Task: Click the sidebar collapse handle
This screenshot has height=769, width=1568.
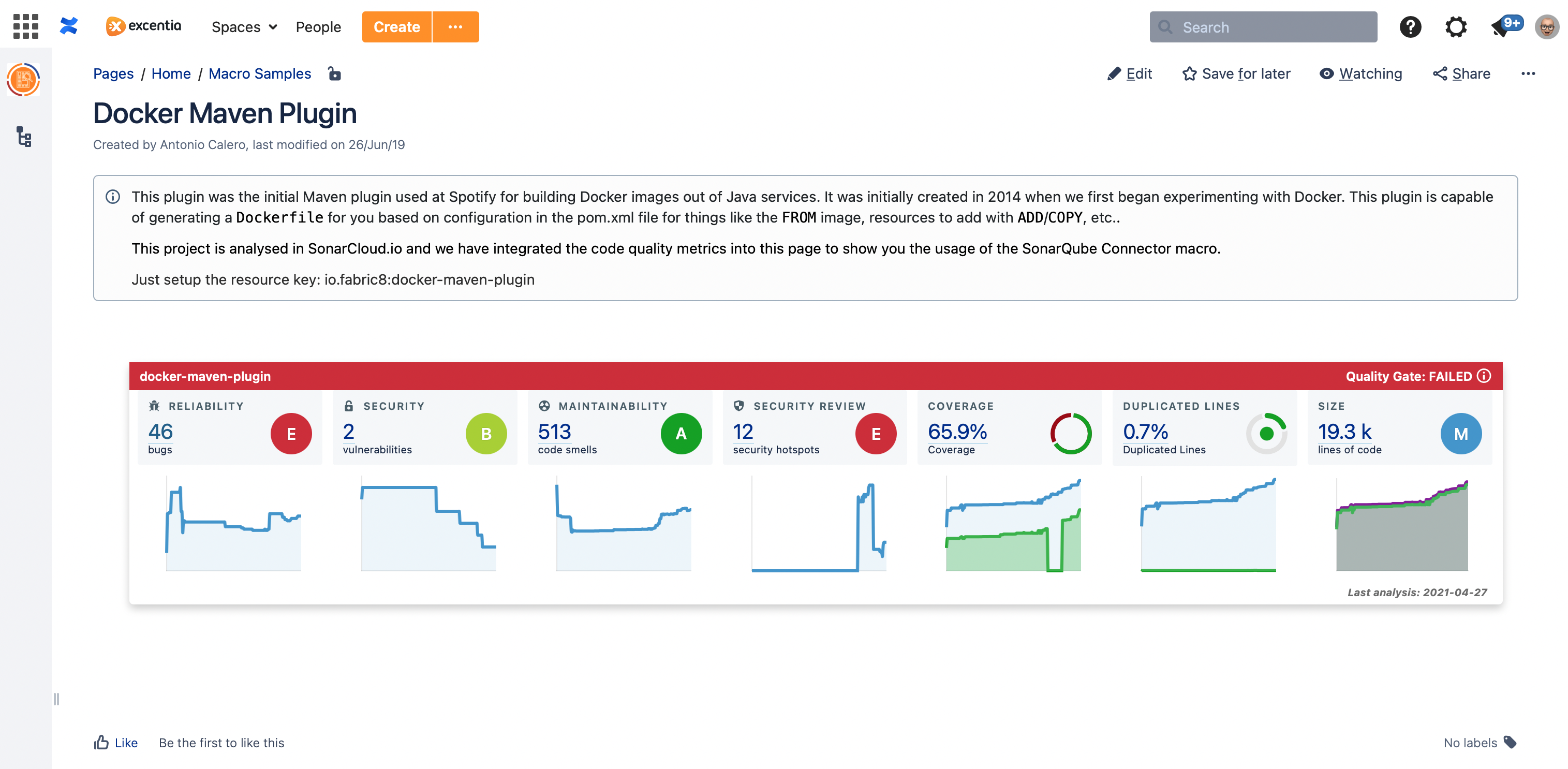Action: tap(56, 699)
